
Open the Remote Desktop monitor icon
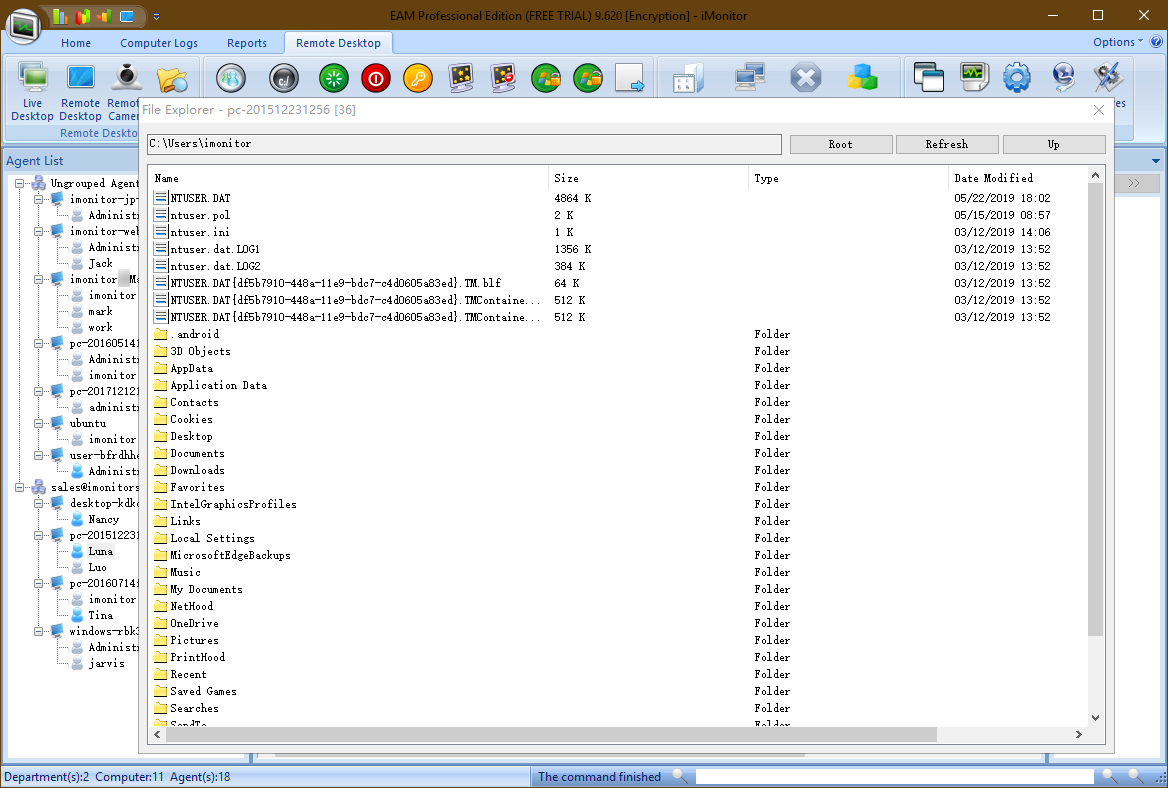click(80, 77)
